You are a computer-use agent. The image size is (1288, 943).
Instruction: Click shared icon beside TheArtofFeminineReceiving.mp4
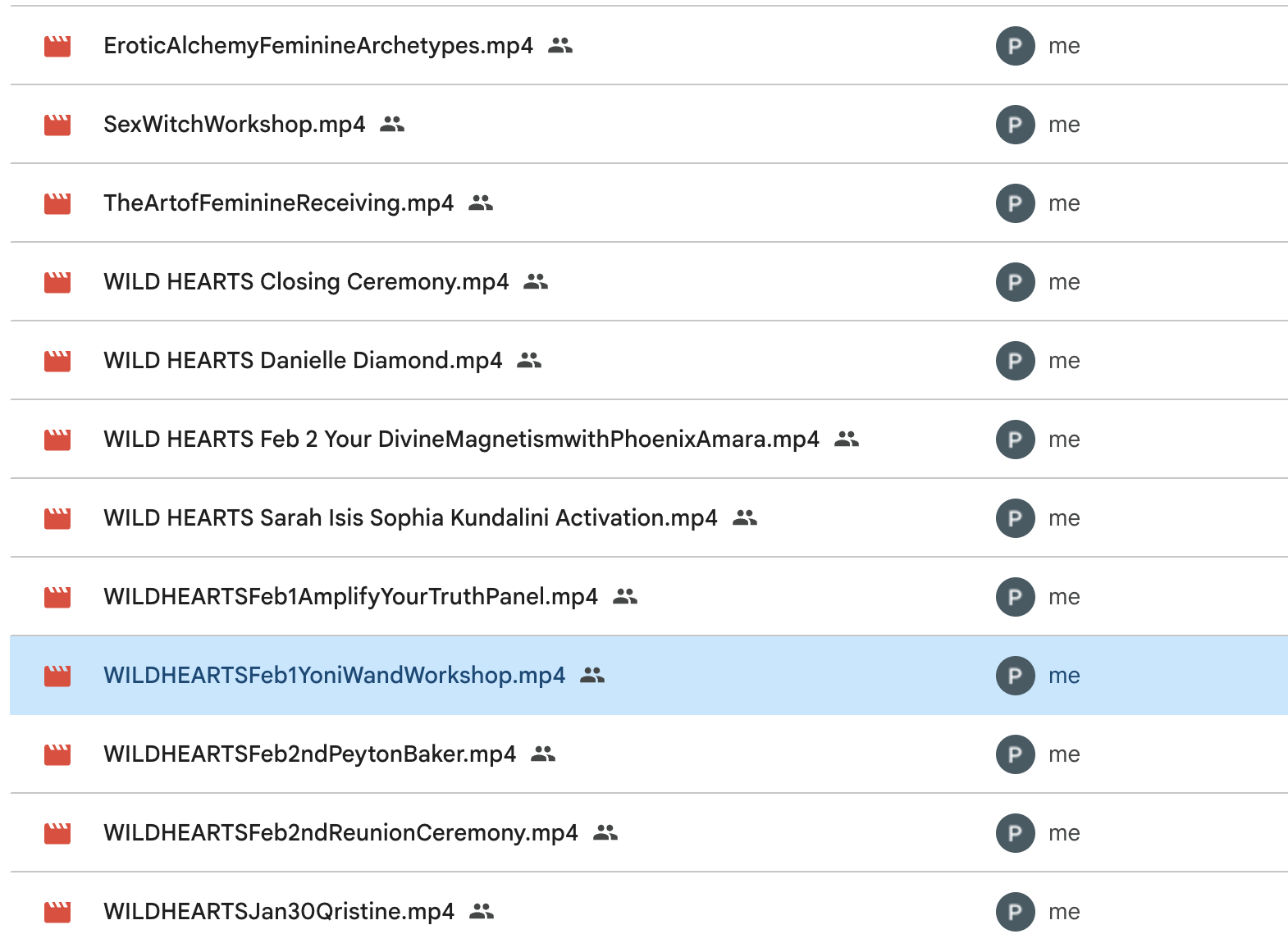(481, 203)
